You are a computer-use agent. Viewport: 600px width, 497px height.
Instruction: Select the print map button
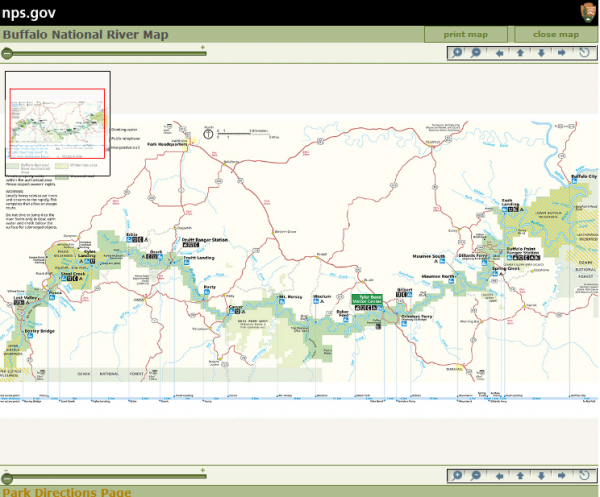[466, 34]
